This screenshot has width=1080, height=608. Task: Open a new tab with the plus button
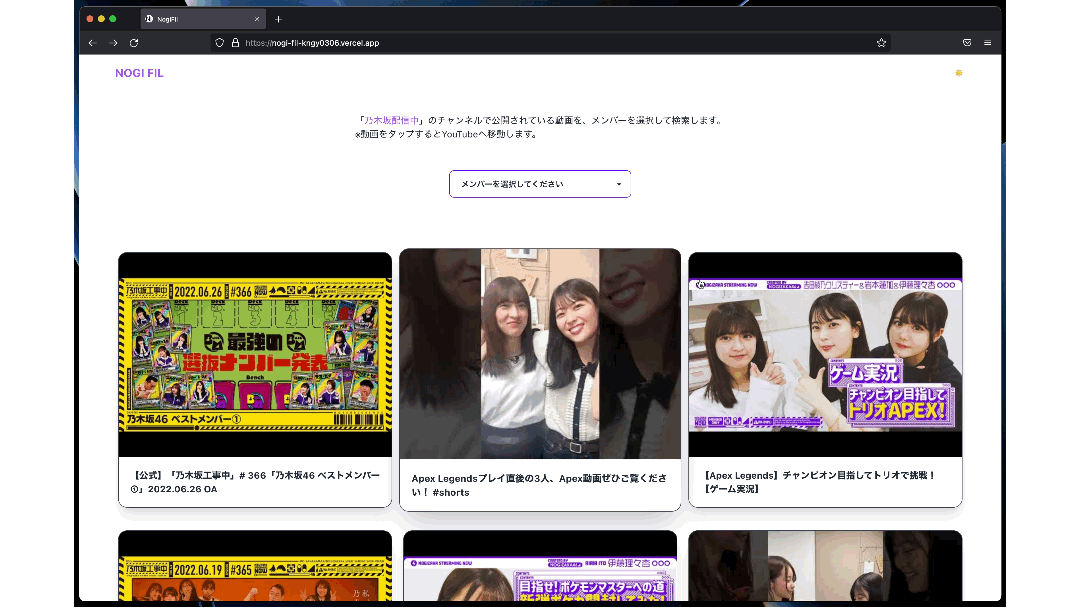click(278, 19)
